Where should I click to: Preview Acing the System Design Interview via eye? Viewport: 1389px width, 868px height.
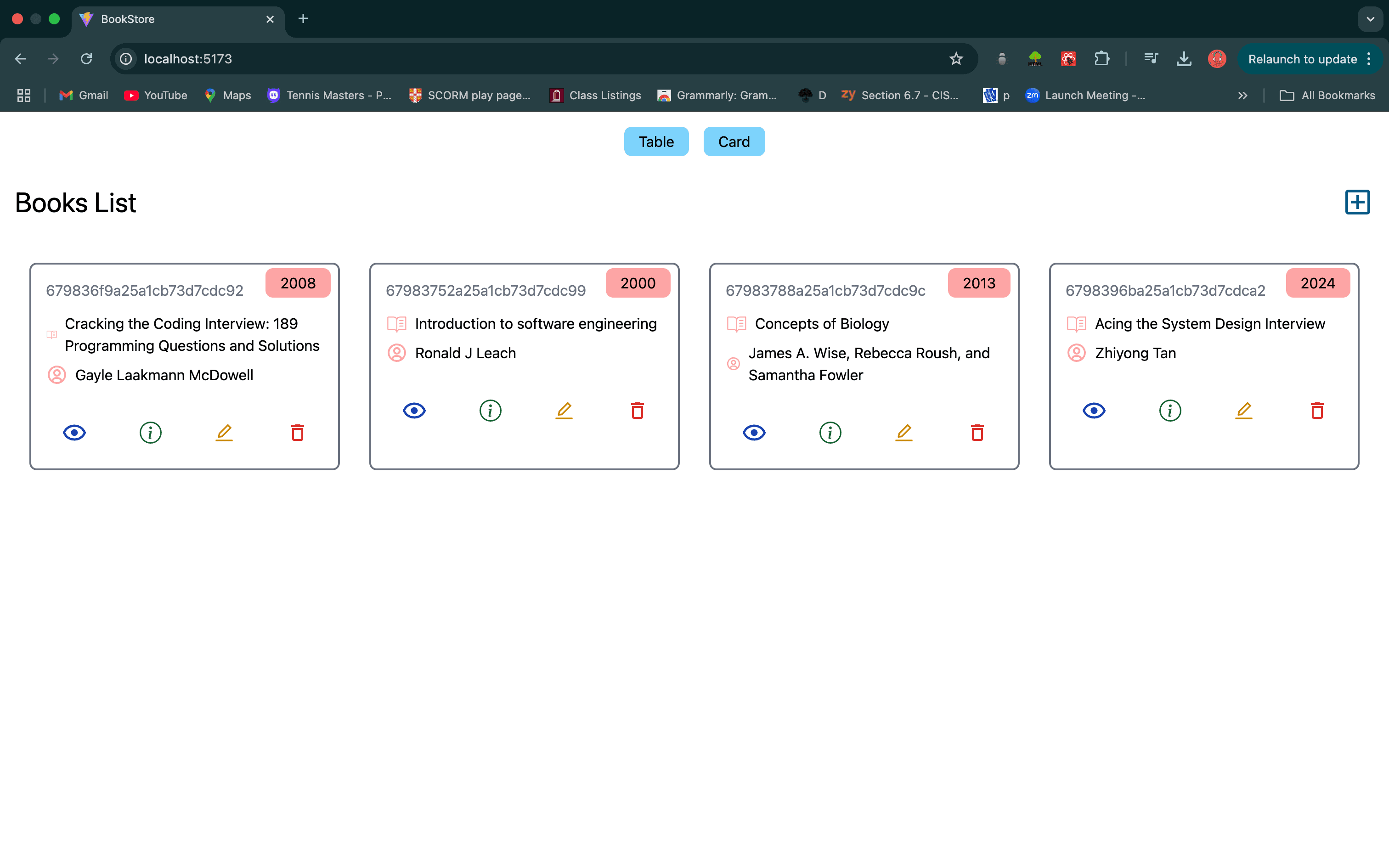(x=1094, y=411)
